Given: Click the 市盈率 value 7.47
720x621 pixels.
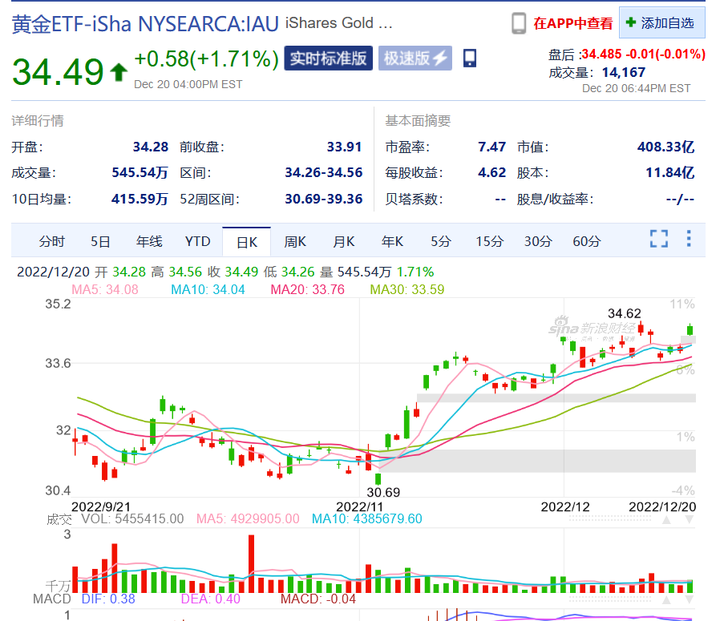Looking at the screenshot, I should click(x=492, y=147).
